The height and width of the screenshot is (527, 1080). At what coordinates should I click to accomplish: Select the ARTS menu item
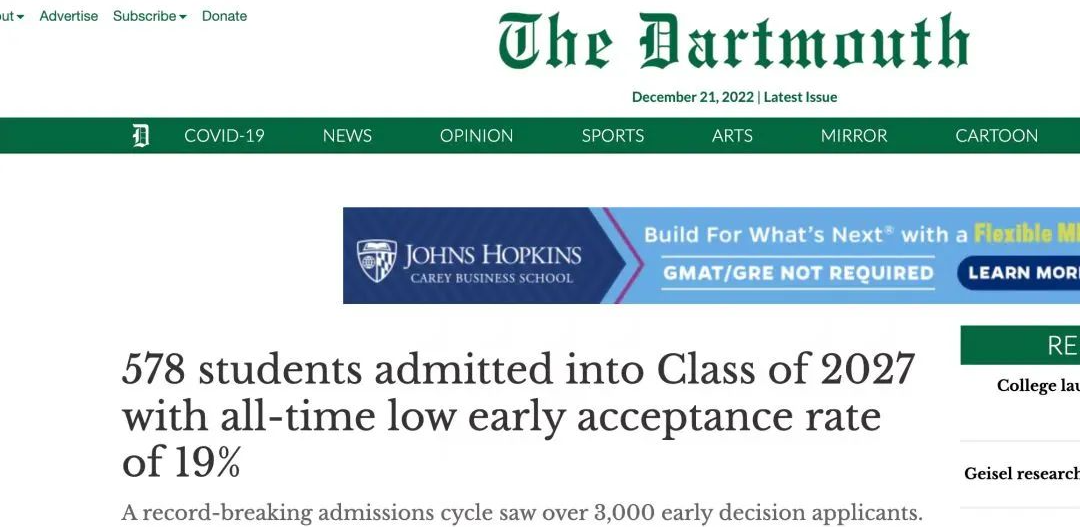coord(732,136)
